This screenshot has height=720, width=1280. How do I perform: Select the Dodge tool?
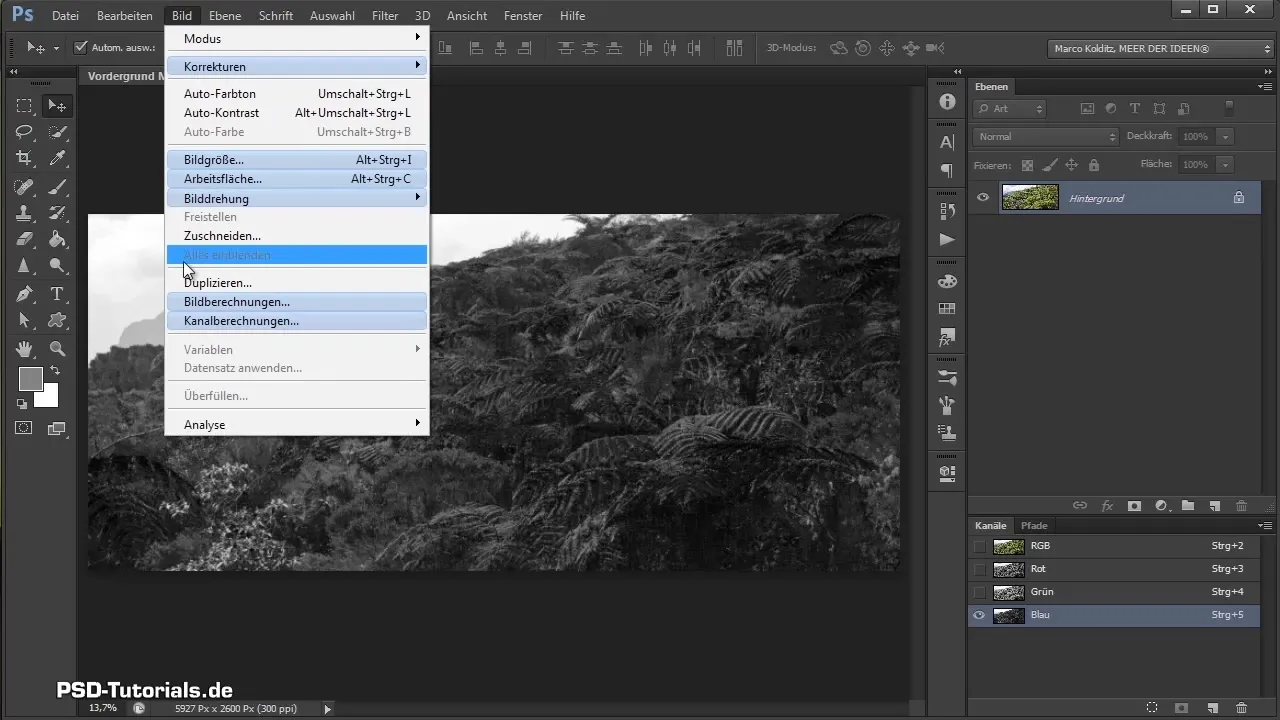[x=58, y=266]
